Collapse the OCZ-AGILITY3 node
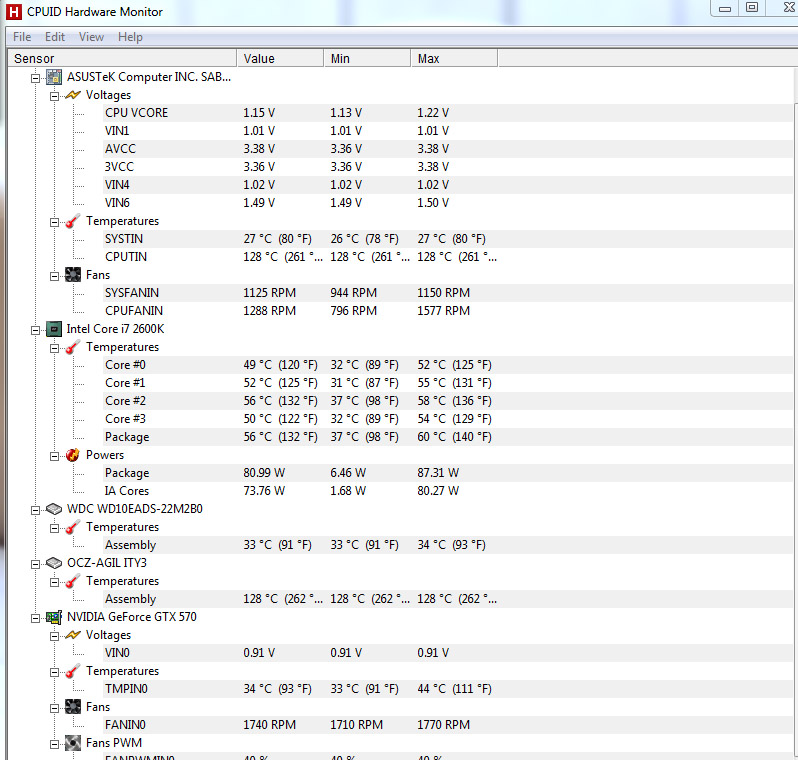798x760 pixels. [35, 565]
